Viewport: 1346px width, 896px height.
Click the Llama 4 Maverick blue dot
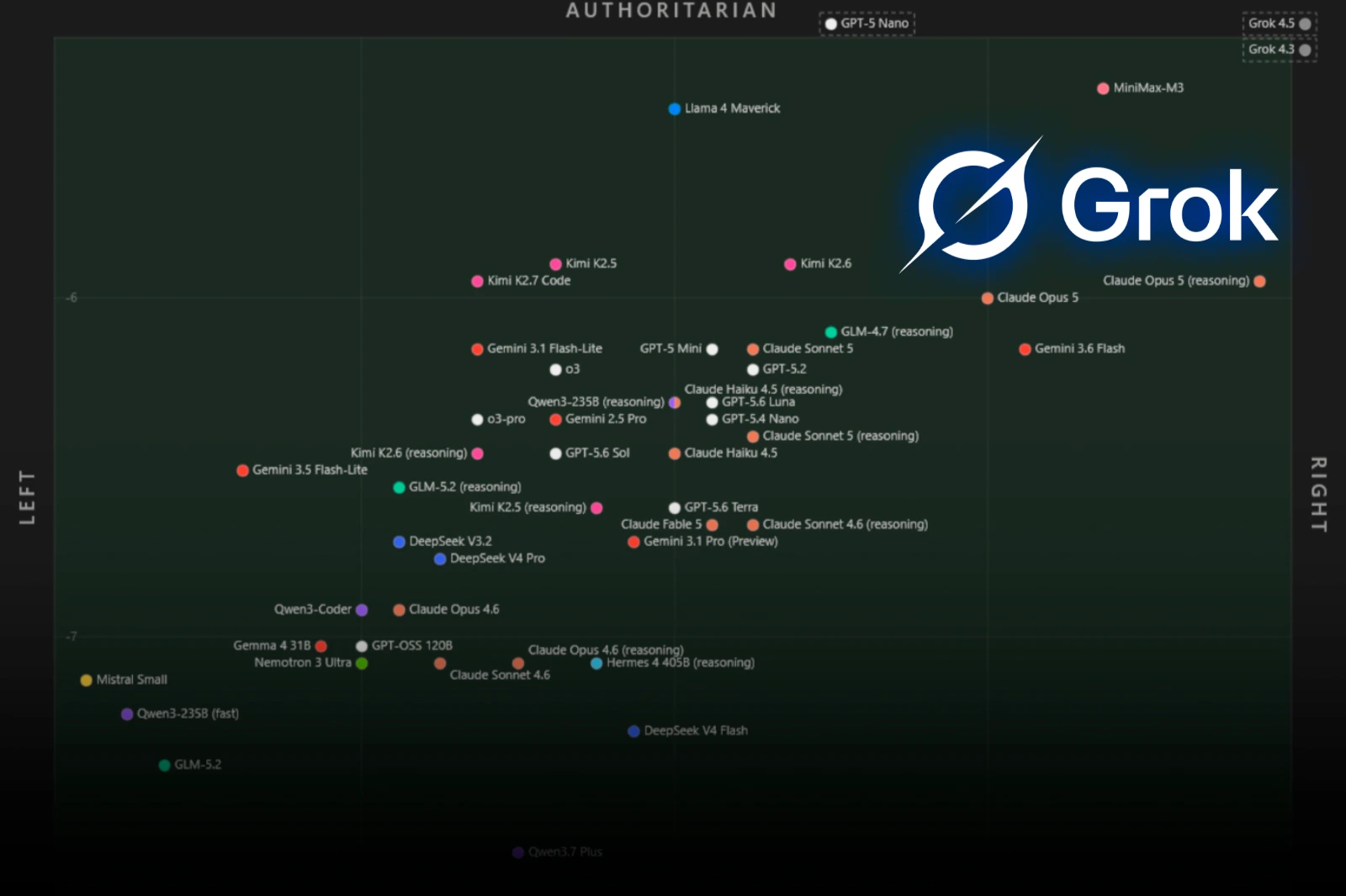(674, 109)
